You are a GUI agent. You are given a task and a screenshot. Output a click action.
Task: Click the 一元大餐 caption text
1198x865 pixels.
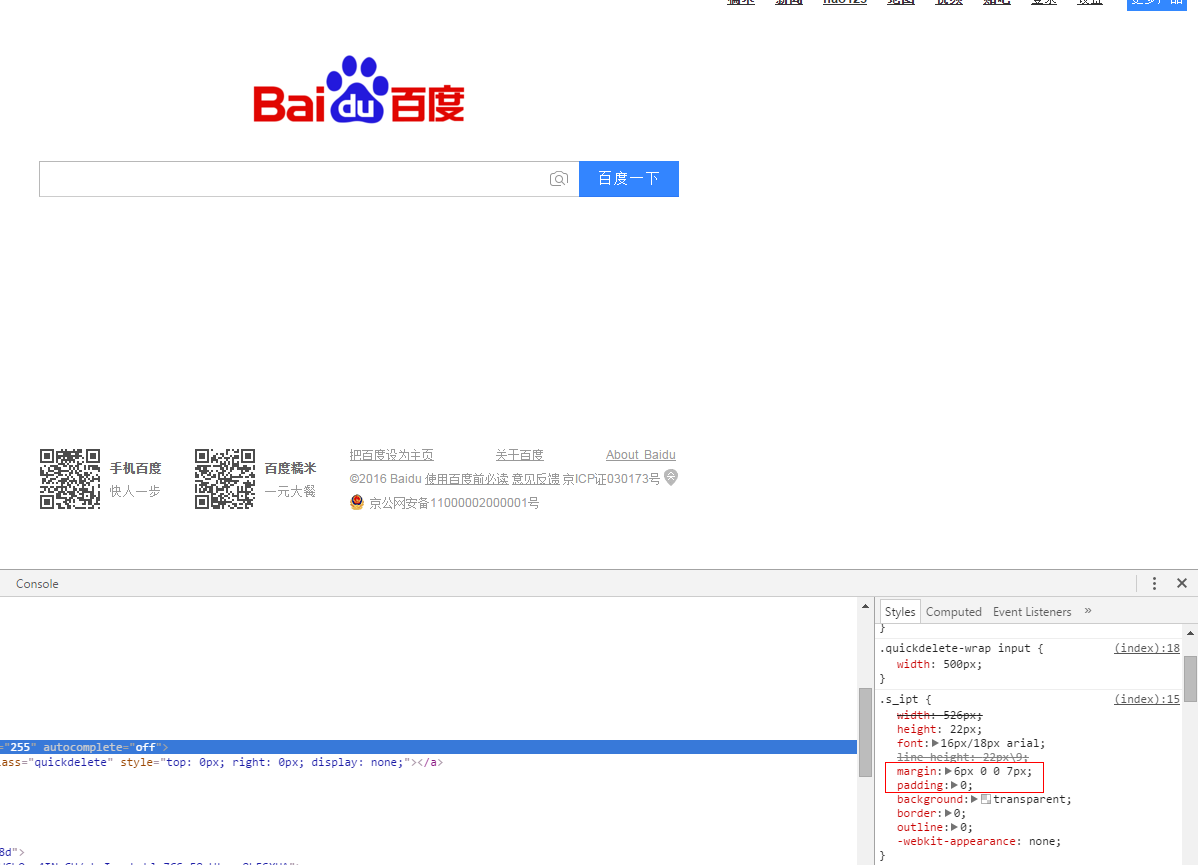(290, 491)
